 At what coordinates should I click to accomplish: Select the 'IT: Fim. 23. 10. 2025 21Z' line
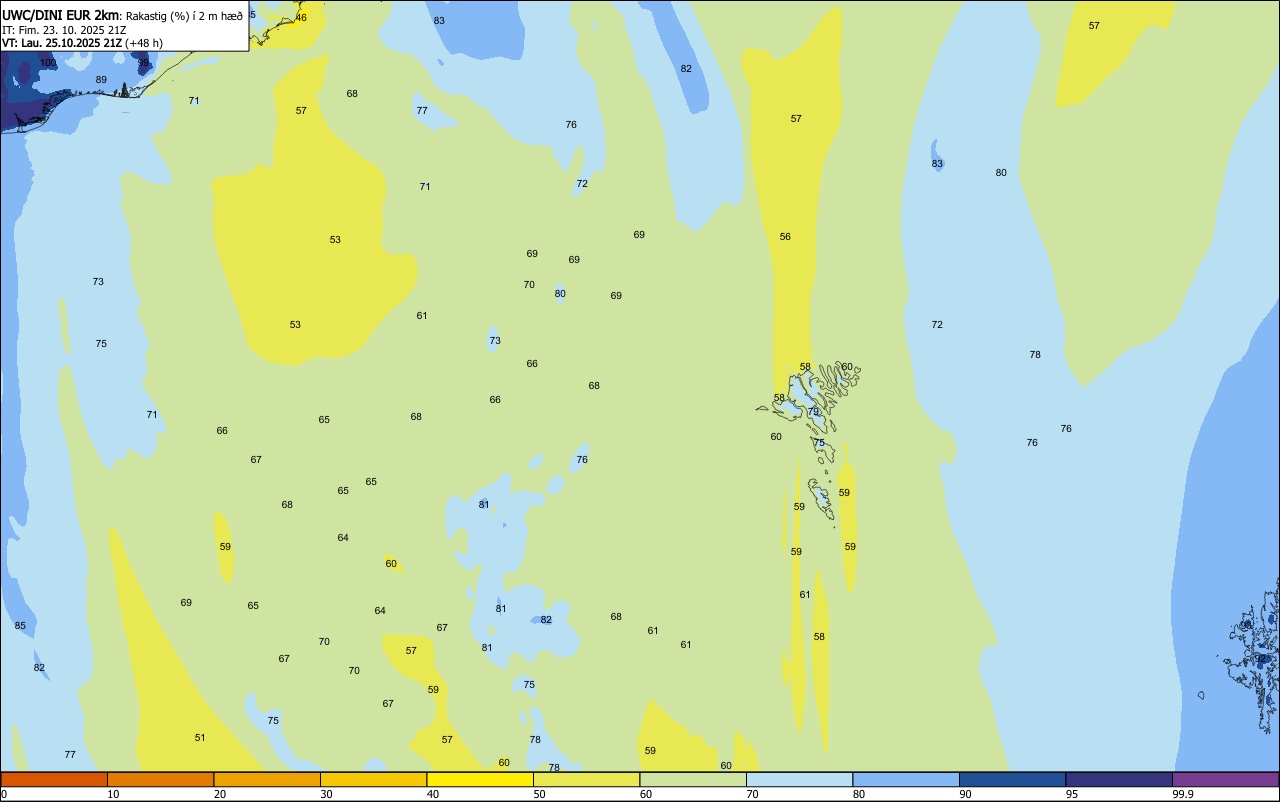[64, 29]
